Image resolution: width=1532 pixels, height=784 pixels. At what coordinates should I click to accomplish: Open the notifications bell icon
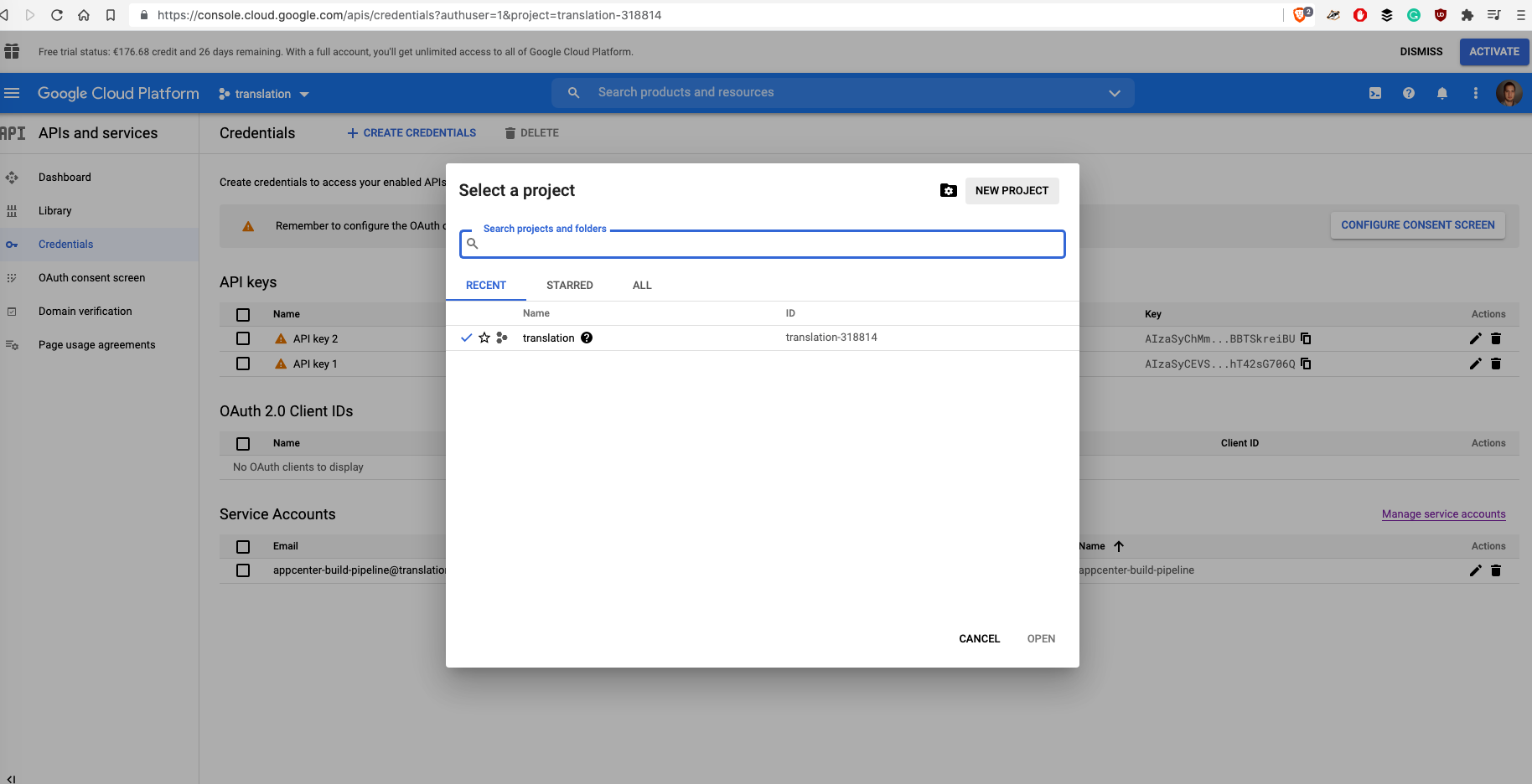[1442, 93]
